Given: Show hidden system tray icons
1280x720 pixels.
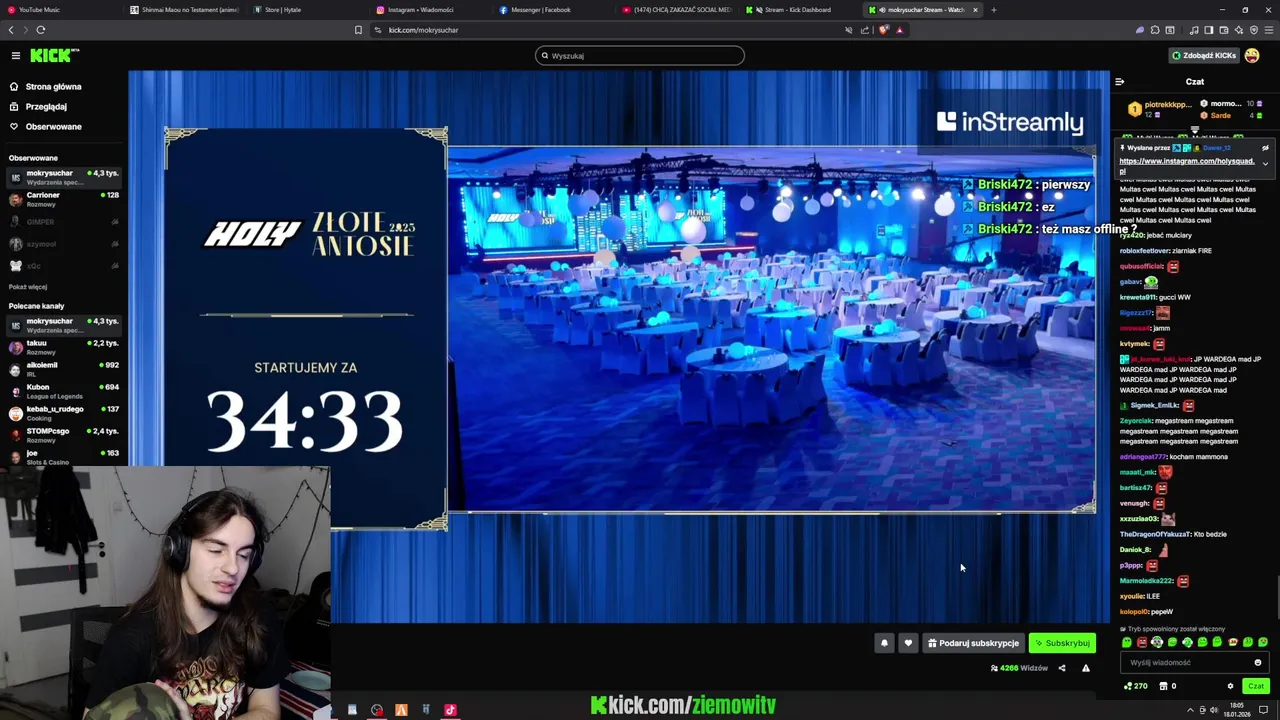Looking at the screenshot, I should click(1188, 710).
